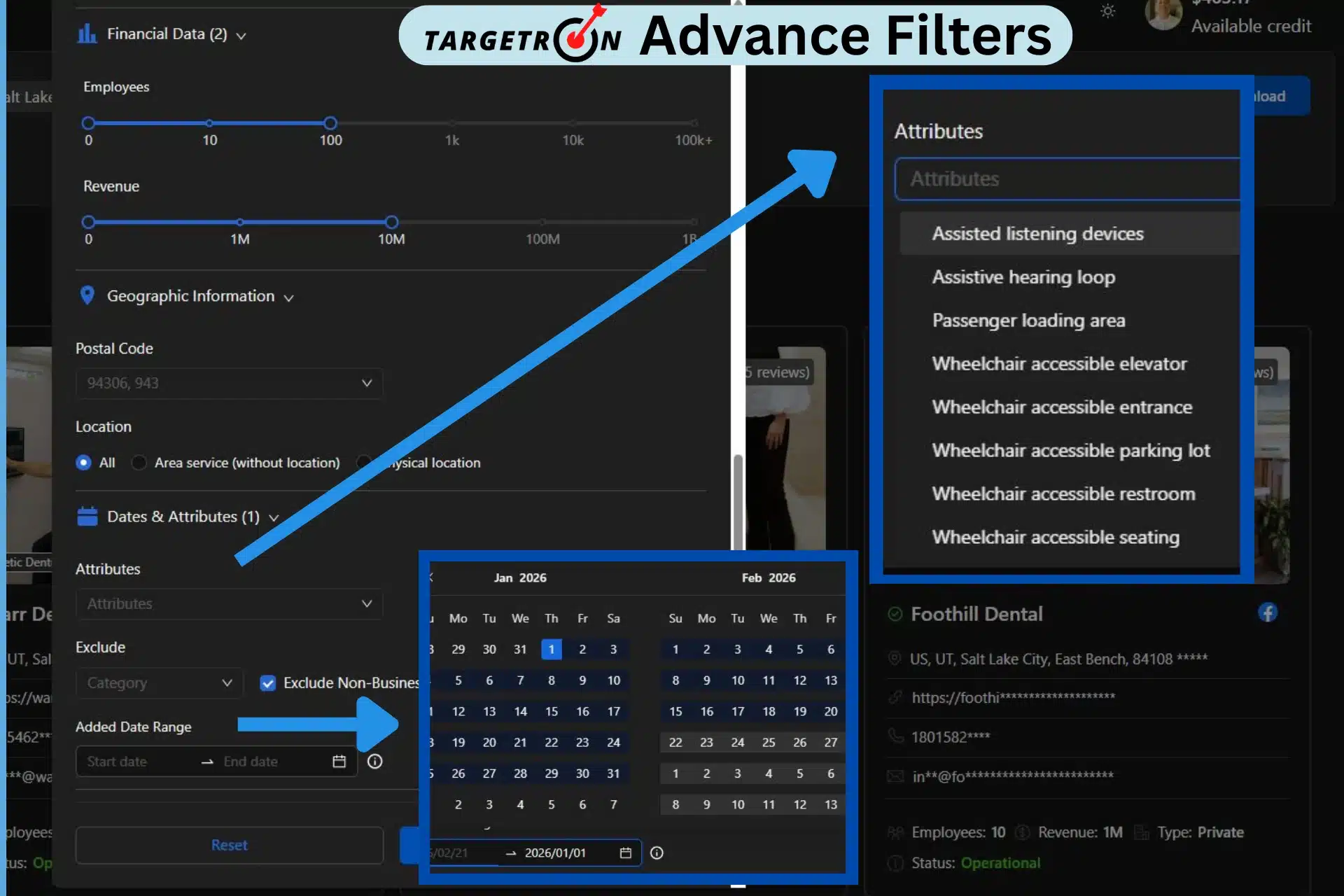
Task: Select Area service (without location) radio
Action: coord(139,463)
